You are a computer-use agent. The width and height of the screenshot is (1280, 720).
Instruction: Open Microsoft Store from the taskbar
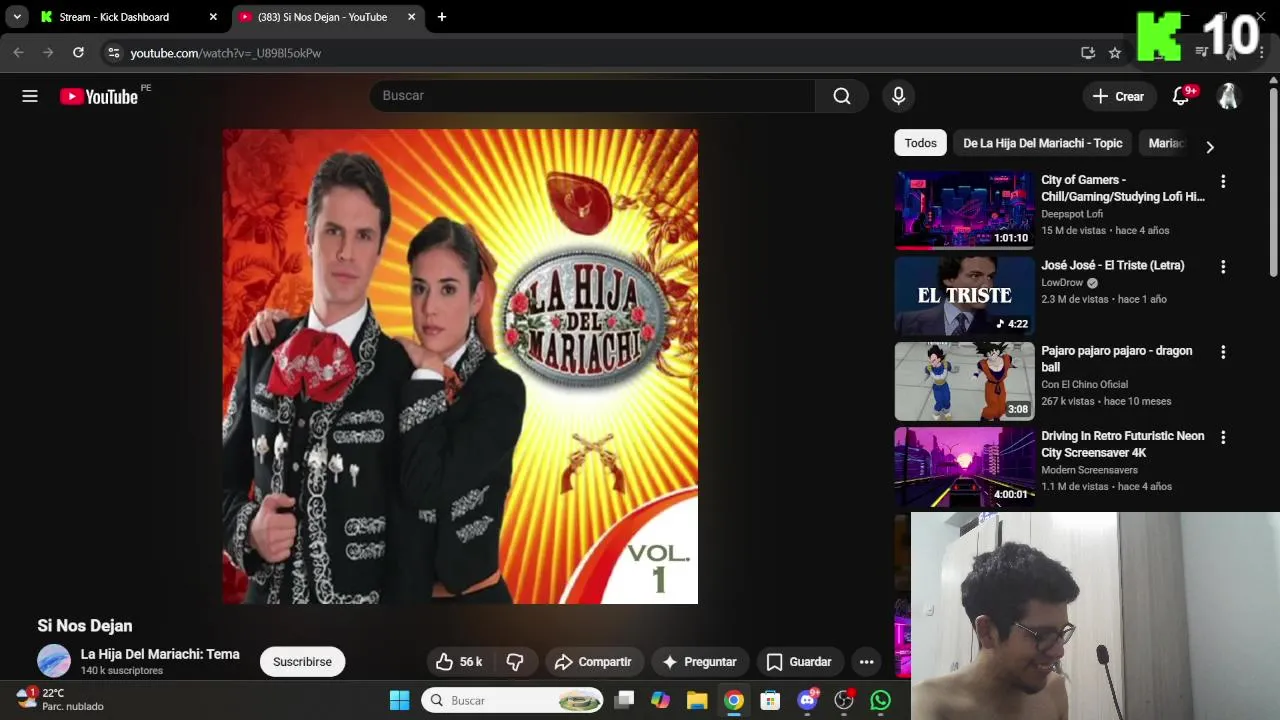[770, 700]
